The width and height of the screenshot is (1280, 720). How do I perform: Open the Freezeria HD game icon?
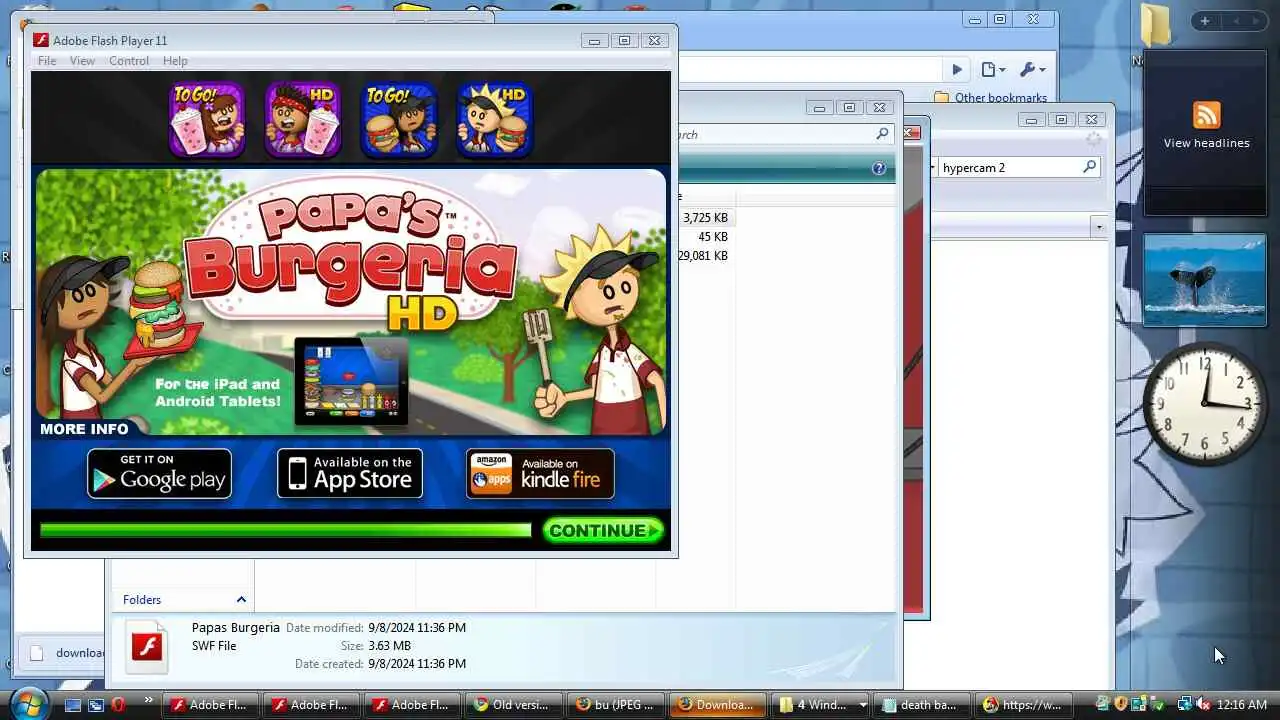303,120
